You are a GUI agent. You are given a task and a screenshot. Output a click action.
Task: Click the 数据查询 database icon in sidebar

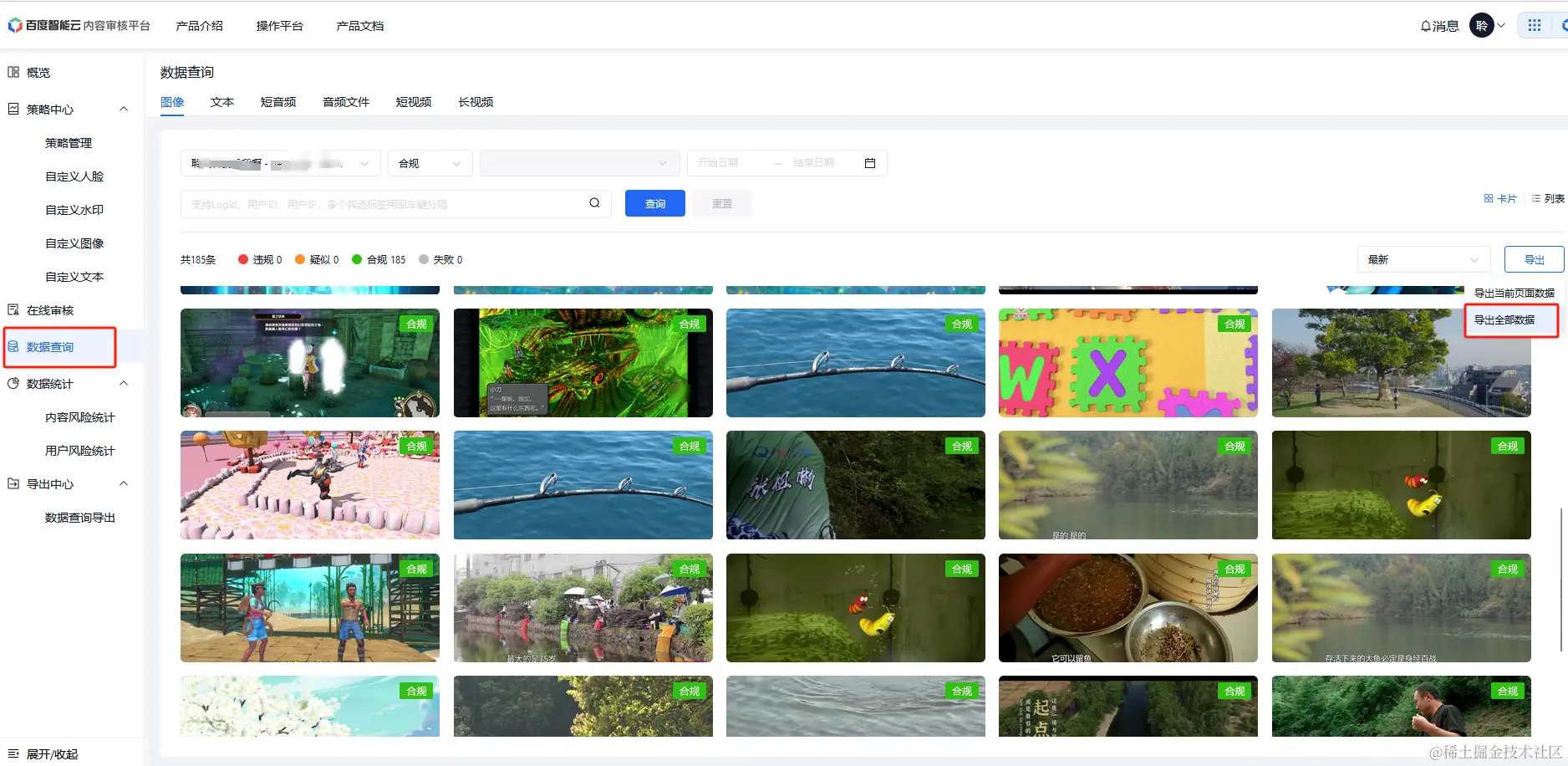[x=13, y=346]
